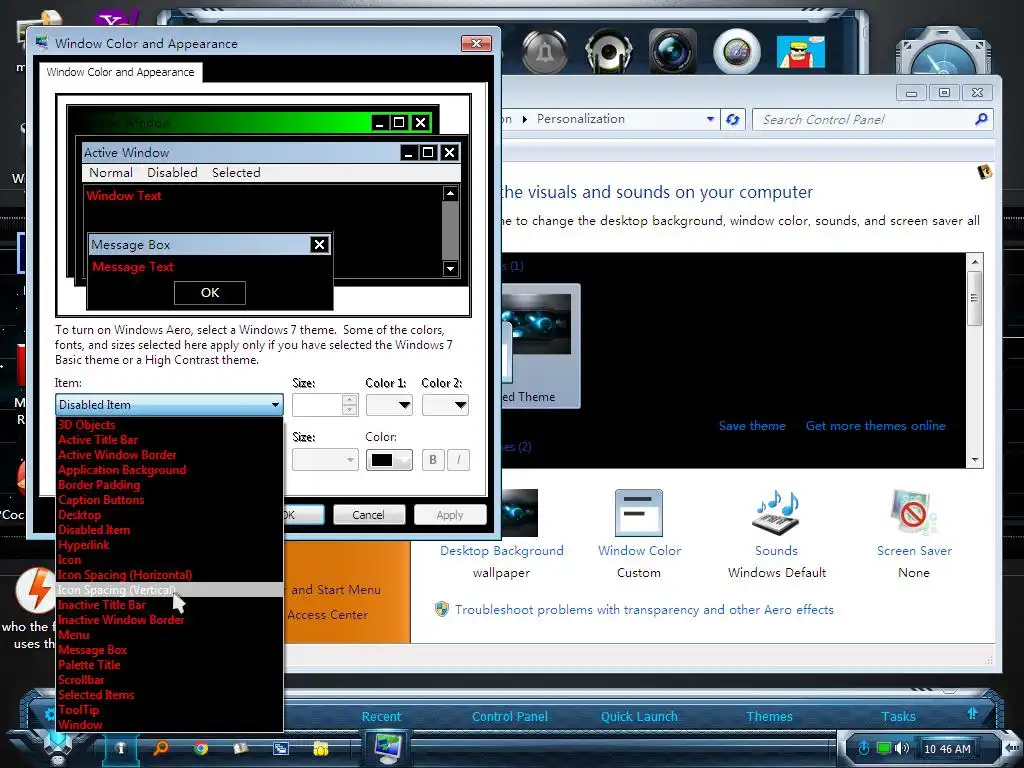Toggle the Bold font button

click(x=432, y=460)
